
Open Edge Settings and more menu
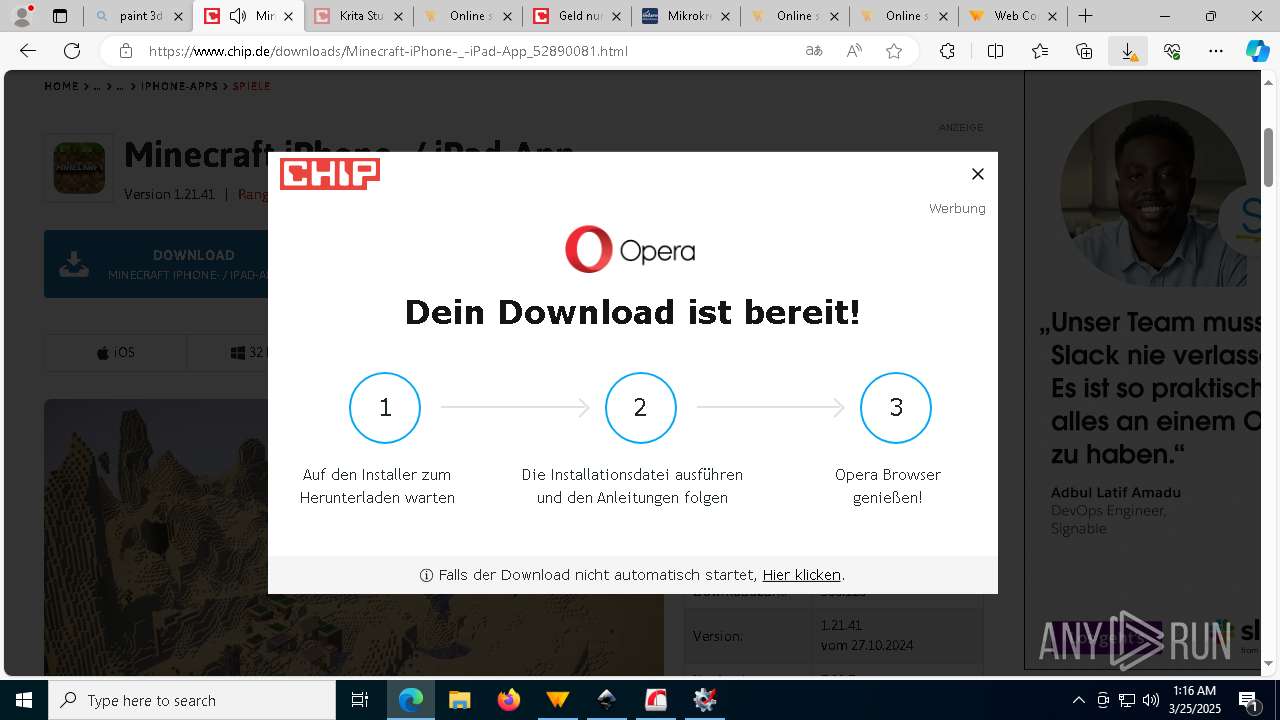1216,51
